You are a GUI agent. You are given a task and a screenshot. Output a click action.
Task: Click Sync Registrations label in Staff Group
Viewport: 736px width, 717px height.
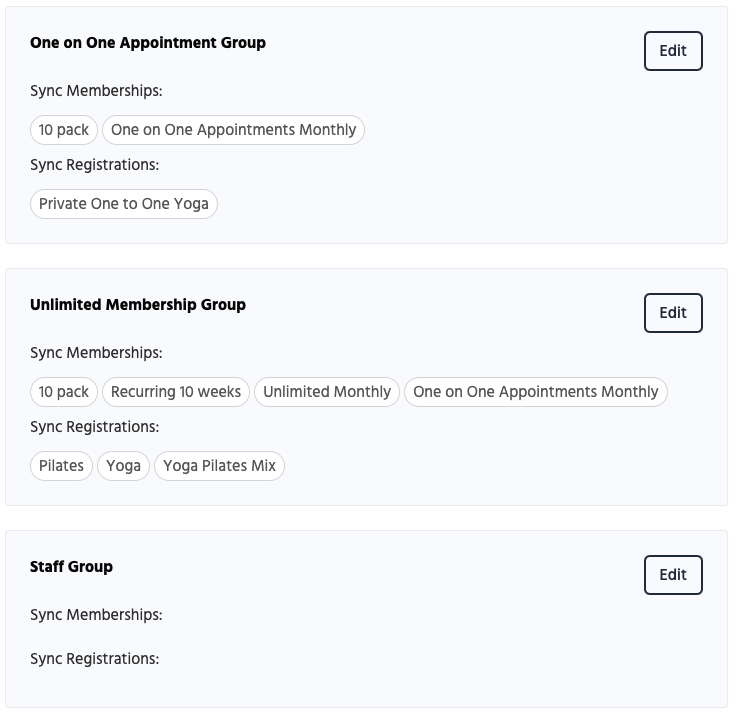pos(95,659)
